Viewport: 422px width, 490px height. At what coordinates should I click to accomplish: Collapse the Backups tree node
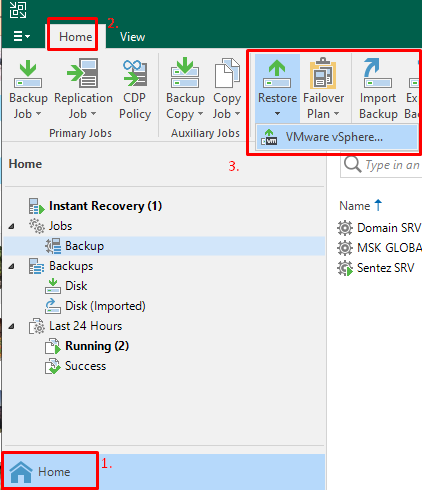(11, 266)
